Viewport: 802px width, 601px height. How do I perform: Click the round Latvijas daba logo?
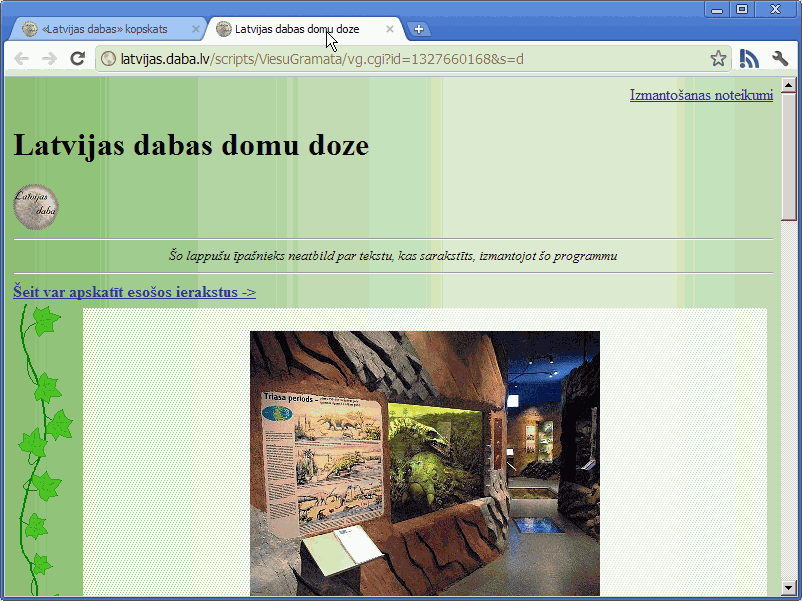(x=36, y=207)
